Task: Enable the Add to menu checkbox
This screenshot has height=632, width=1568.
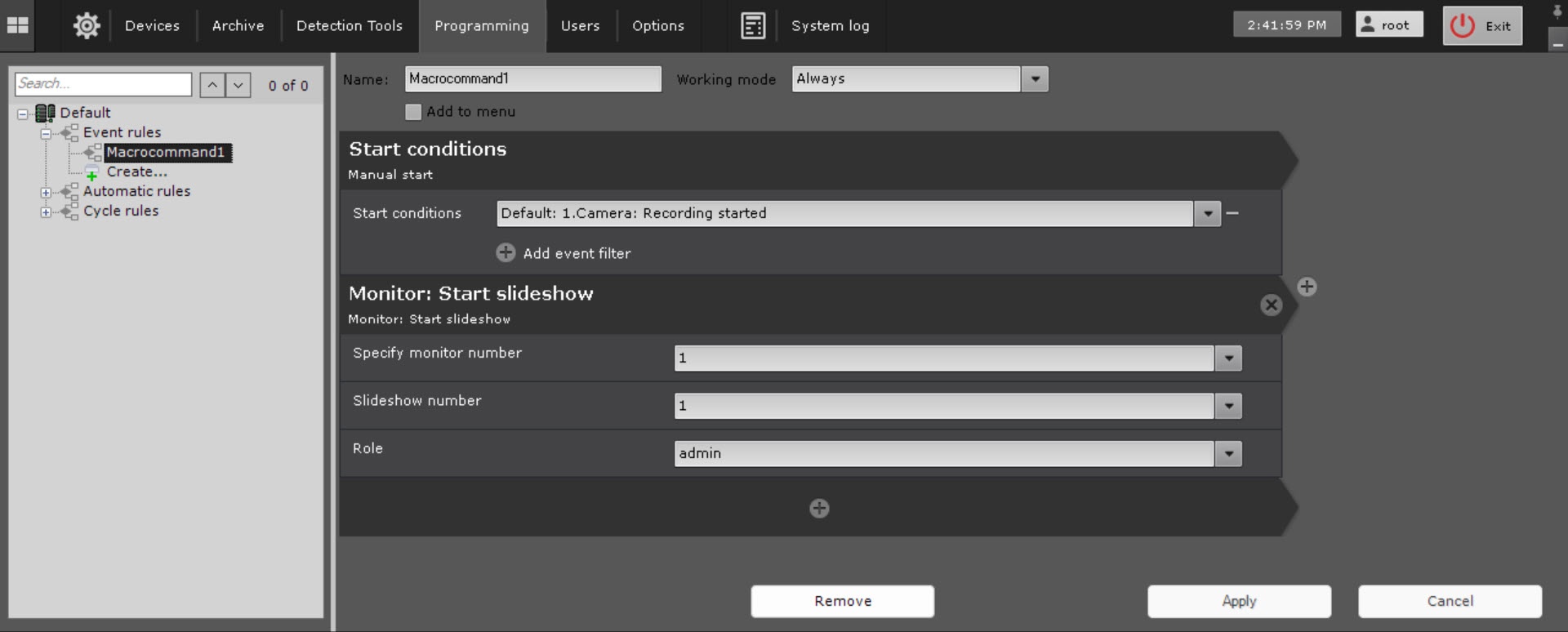Action: [x=413, y=112]
